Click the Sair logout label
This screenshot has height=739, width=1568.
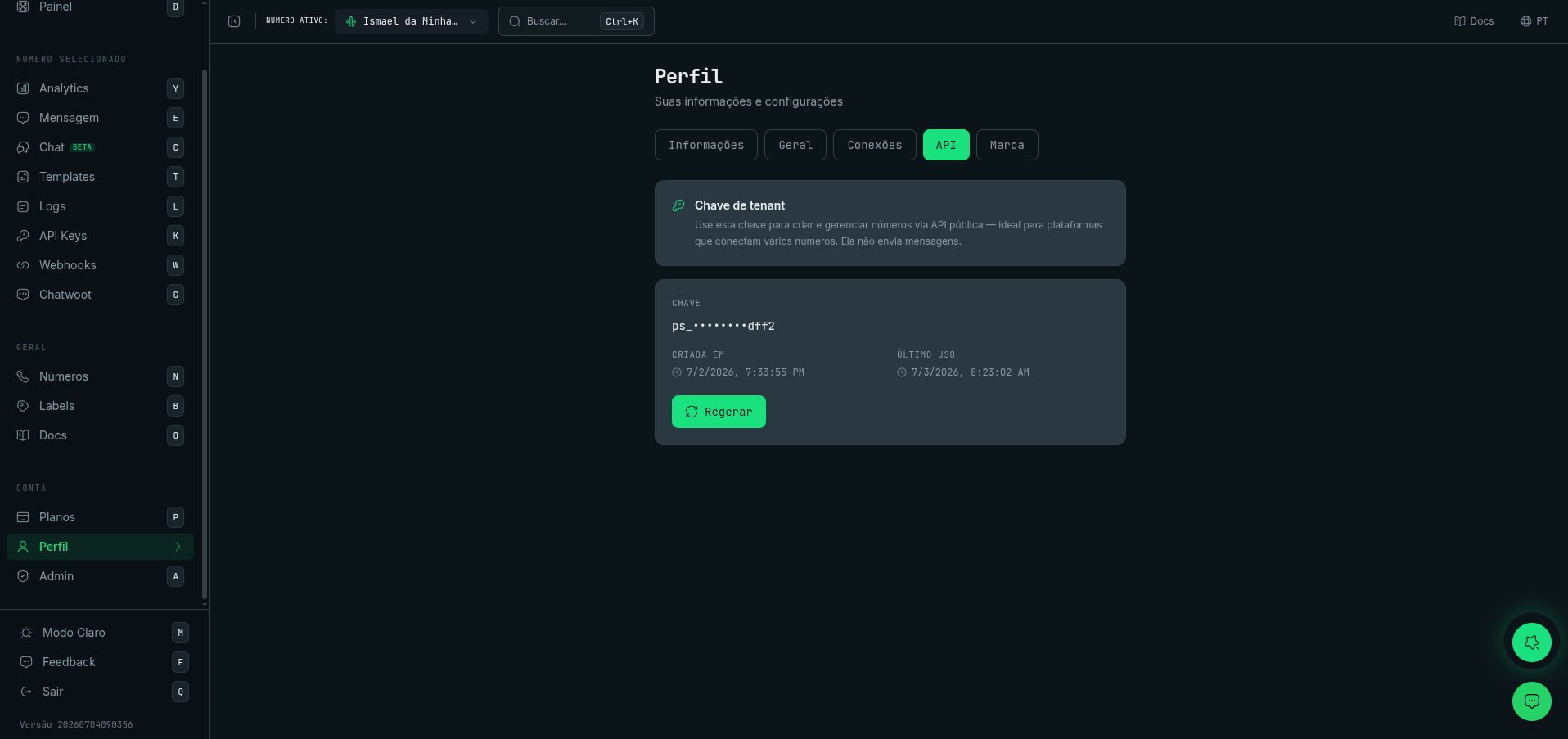point(53,692)
